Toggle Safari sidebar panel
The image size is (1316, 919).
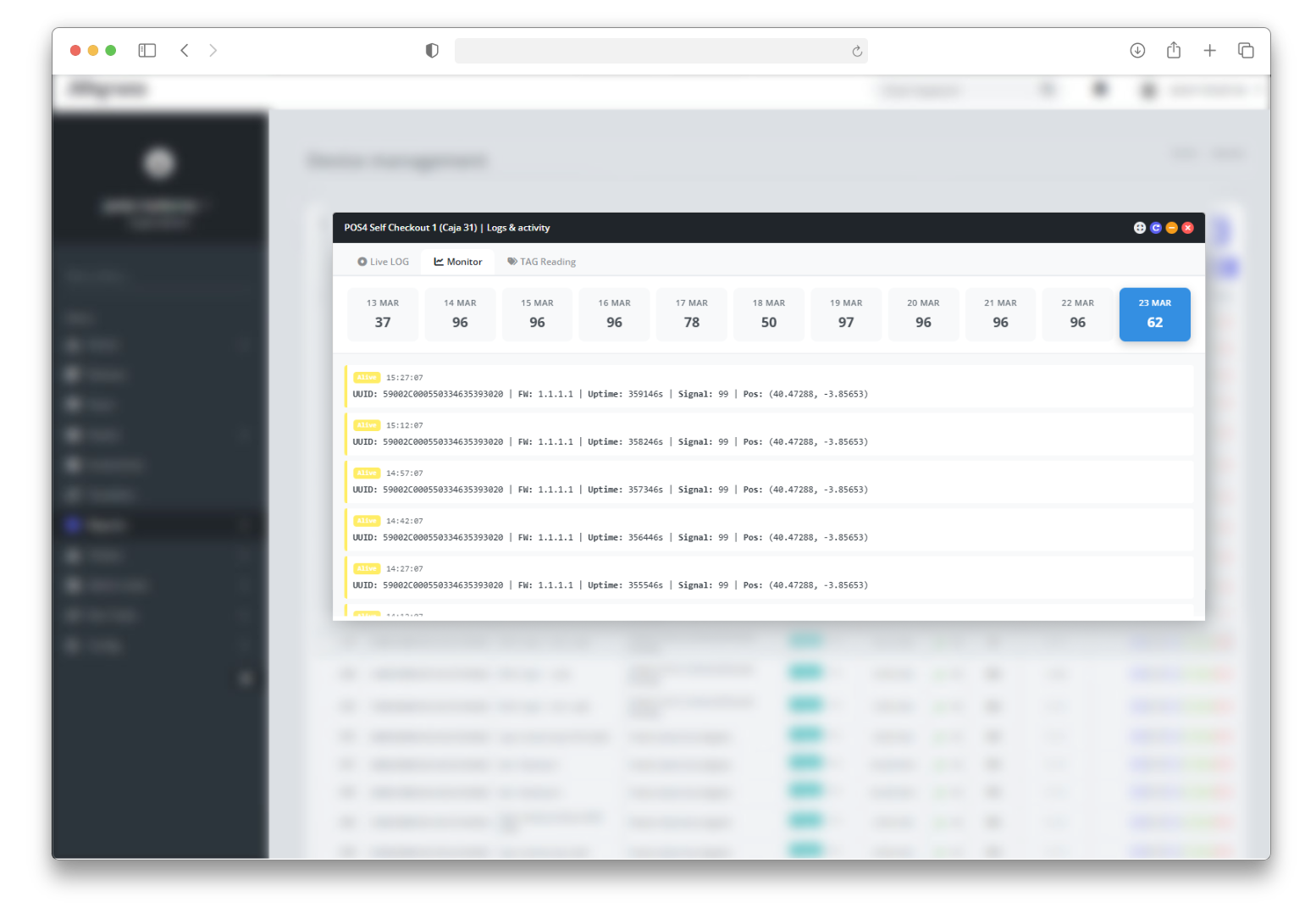click(x=147, y=51)
